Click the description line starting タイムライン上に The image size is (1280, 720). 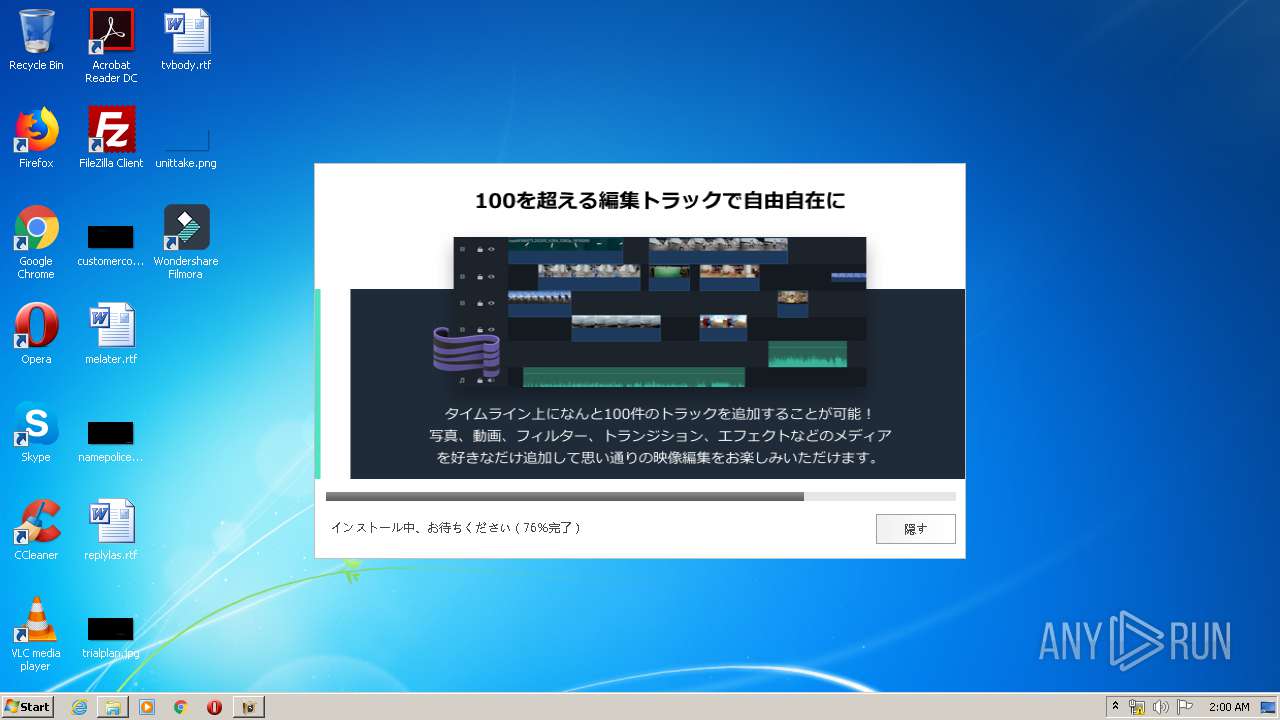(659, 413)
